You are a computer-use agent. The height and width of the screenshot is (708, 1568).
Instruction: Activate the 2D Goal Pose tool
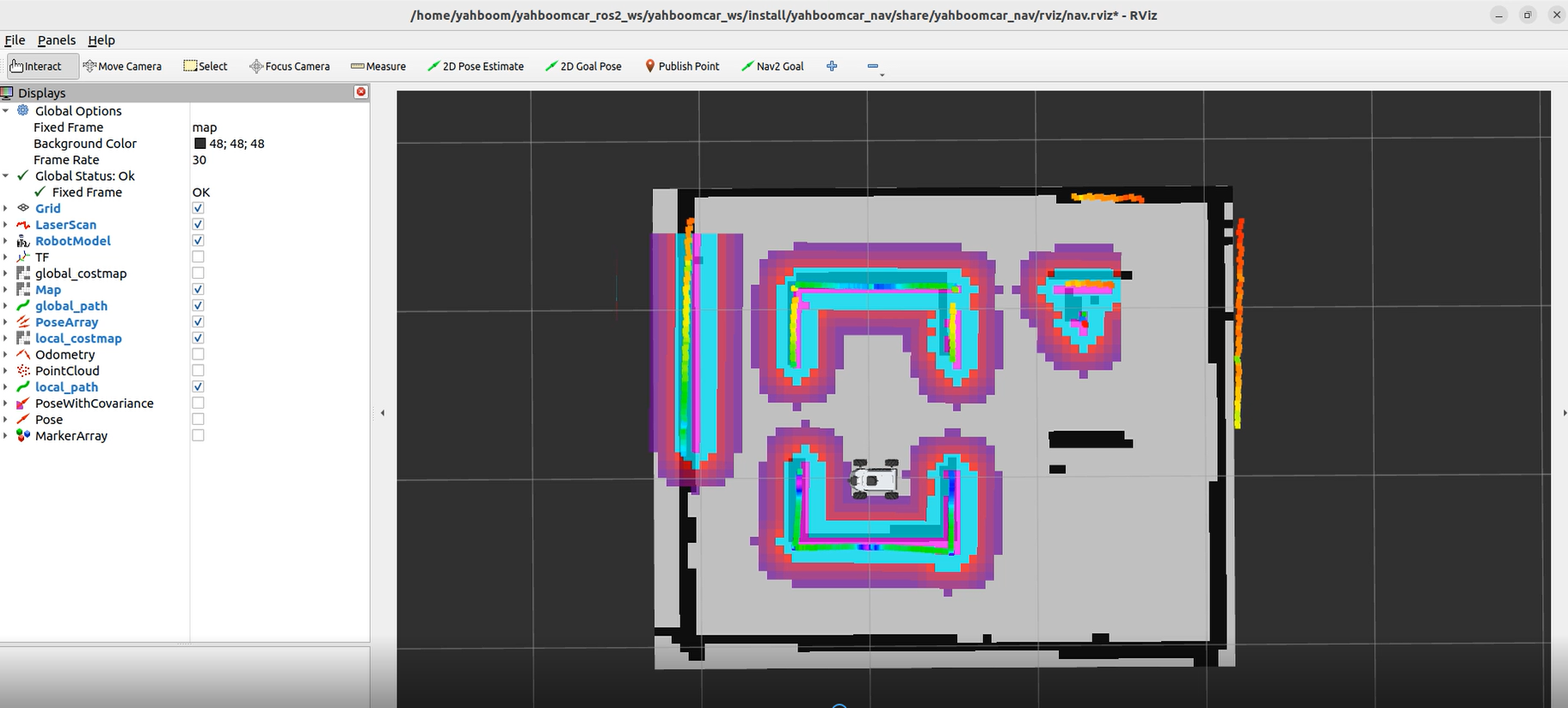pyautogui.click(x=583, y=66)
